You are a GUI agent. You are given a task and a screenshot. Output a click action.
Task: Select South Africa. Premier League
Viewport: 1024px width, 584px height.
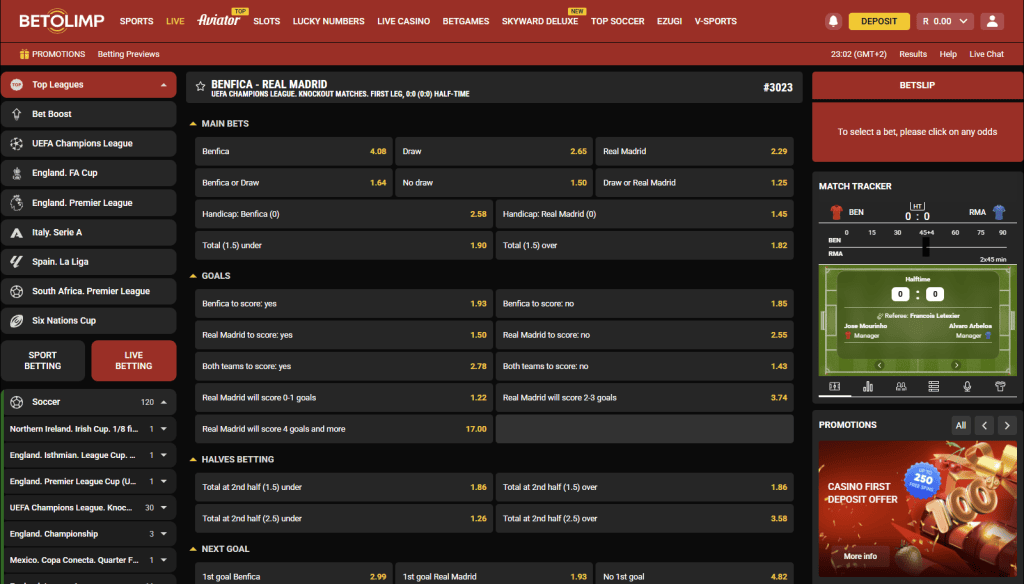point(89,291)
